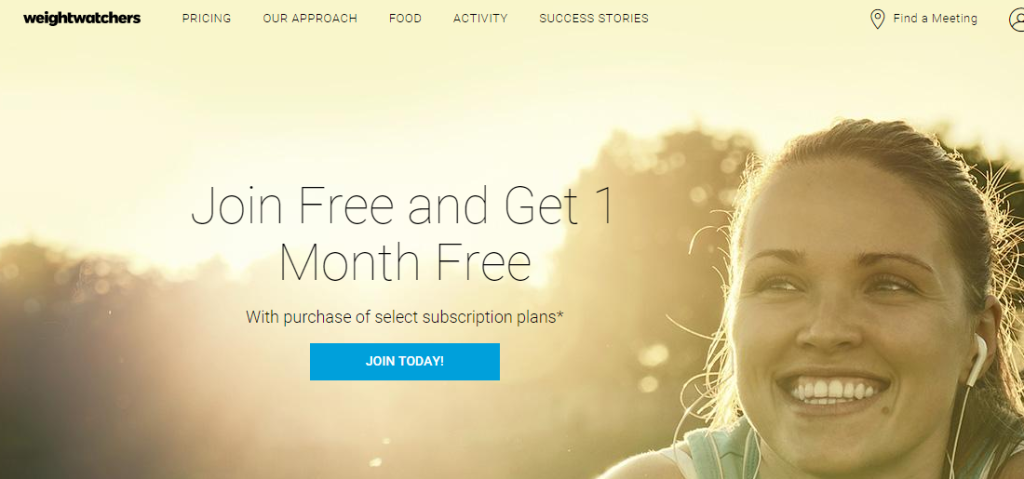Viewport: 1024px width, 479px height.
Task: Open the Pricing menu item
Action: pyautogui.click(x=206, y=18)
